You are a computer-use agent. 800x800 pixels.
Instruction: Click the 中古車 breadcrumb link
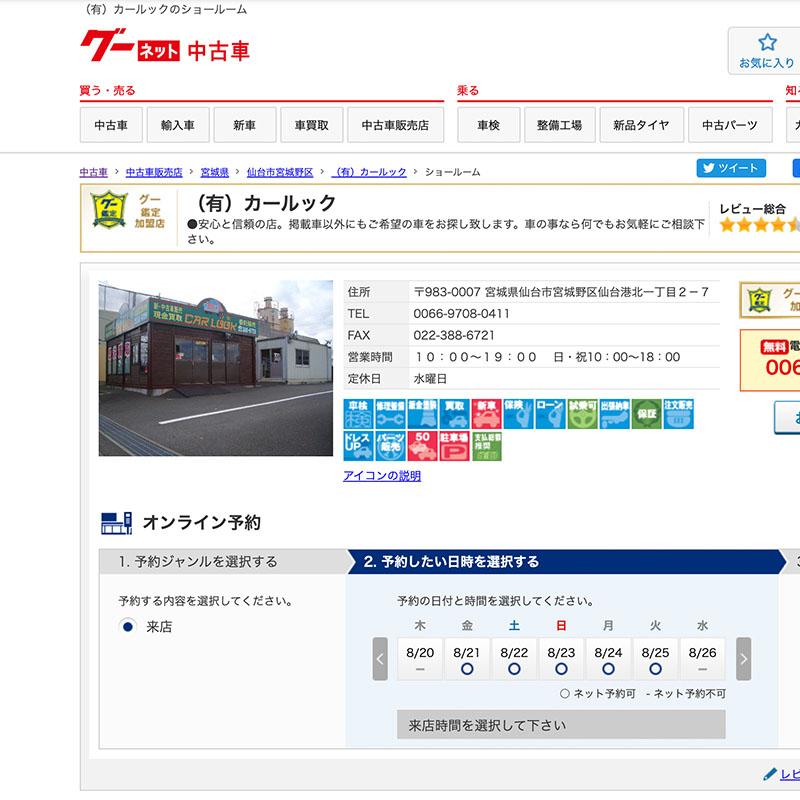[x=93, y=172]
